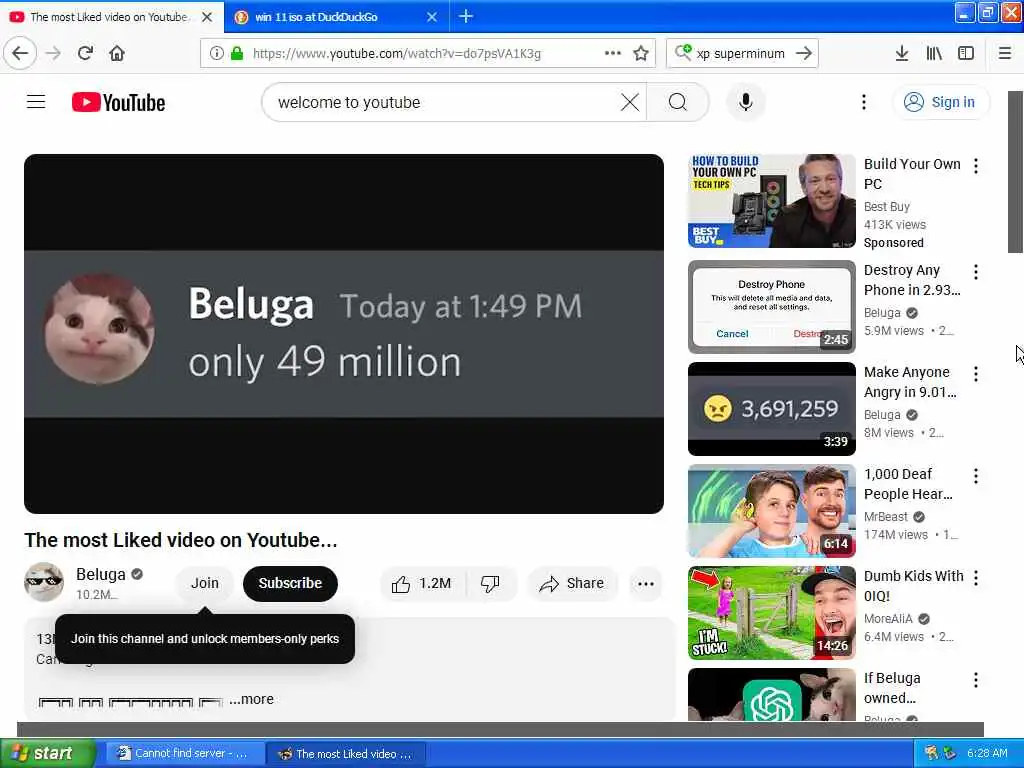Subscribe to the Beluga channel
Viewport: 1024px width, 768px height.
[290, 583]
